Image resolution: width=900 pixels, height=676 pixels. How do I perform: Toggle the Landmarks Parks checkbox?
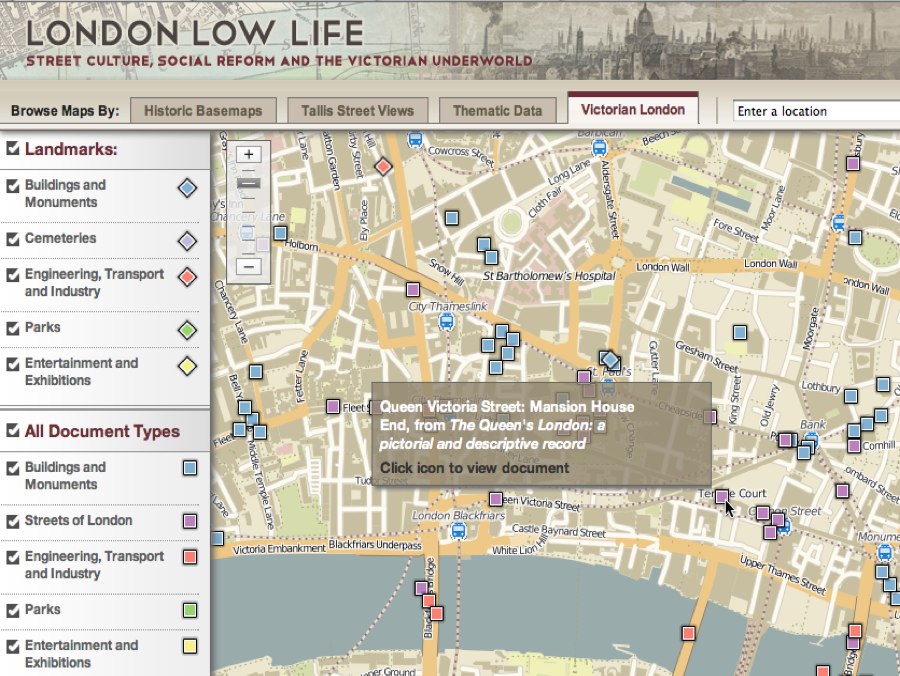click(13, 328)
